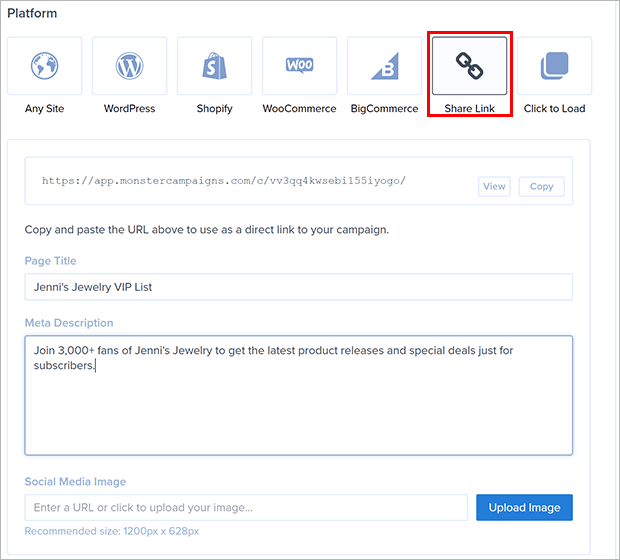Focus the Page Title input field
This screenshot has height=560, width=620.
tap(298, 287)
